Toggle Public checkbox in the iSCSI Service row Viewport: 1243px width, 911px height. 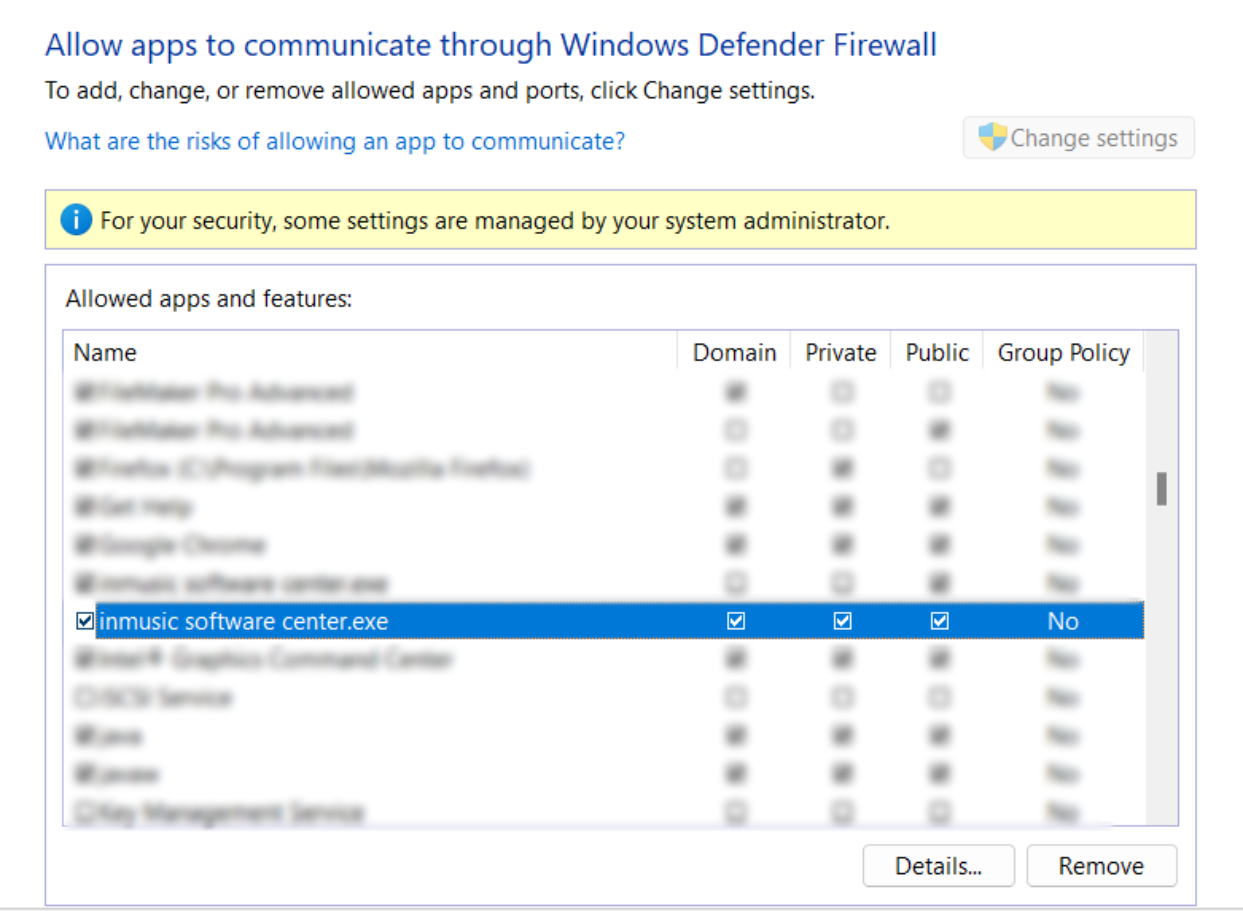pos(938,697)
